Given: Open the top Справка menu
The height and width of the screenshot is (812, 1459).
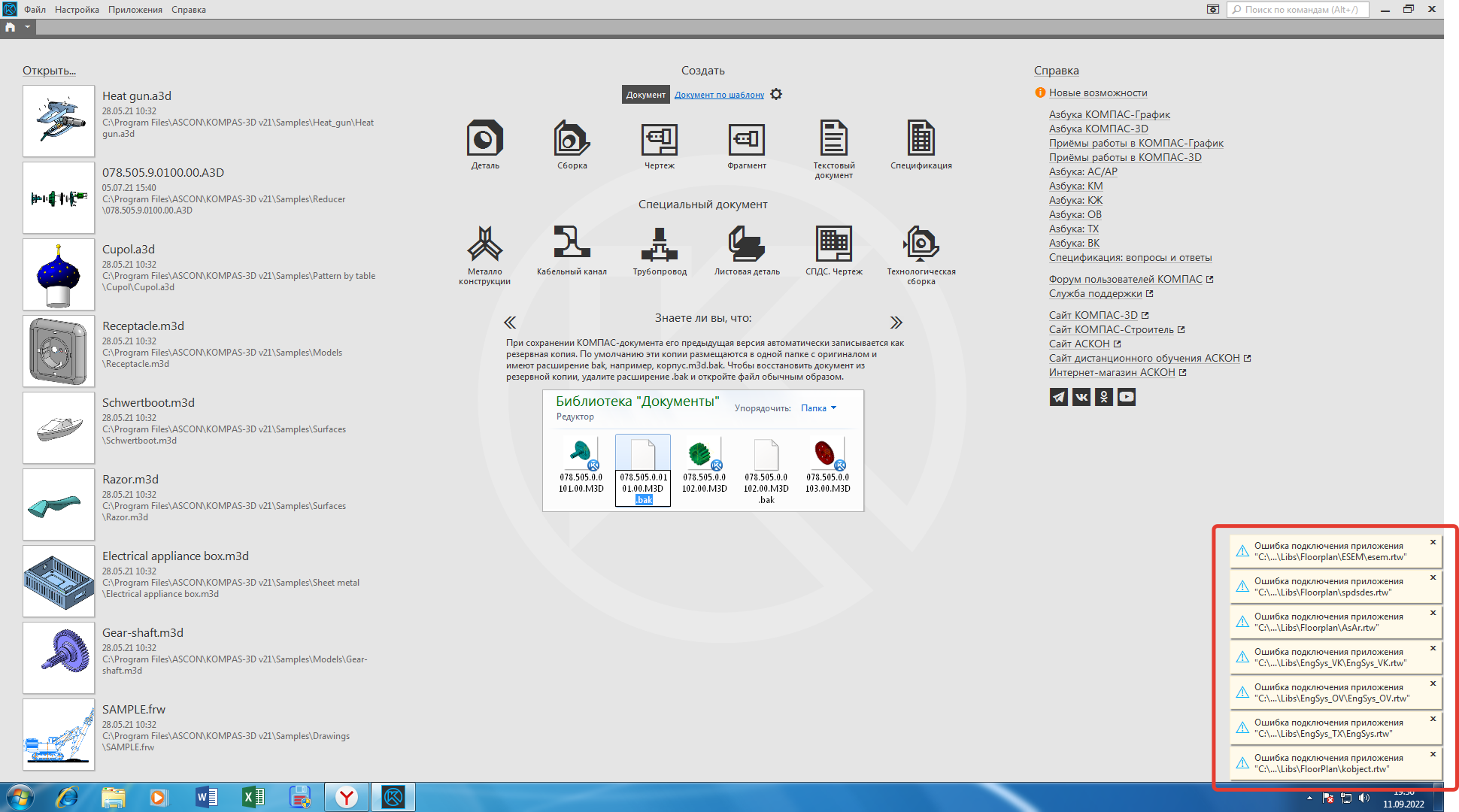Looking at the screenshot, I should 189,10.
